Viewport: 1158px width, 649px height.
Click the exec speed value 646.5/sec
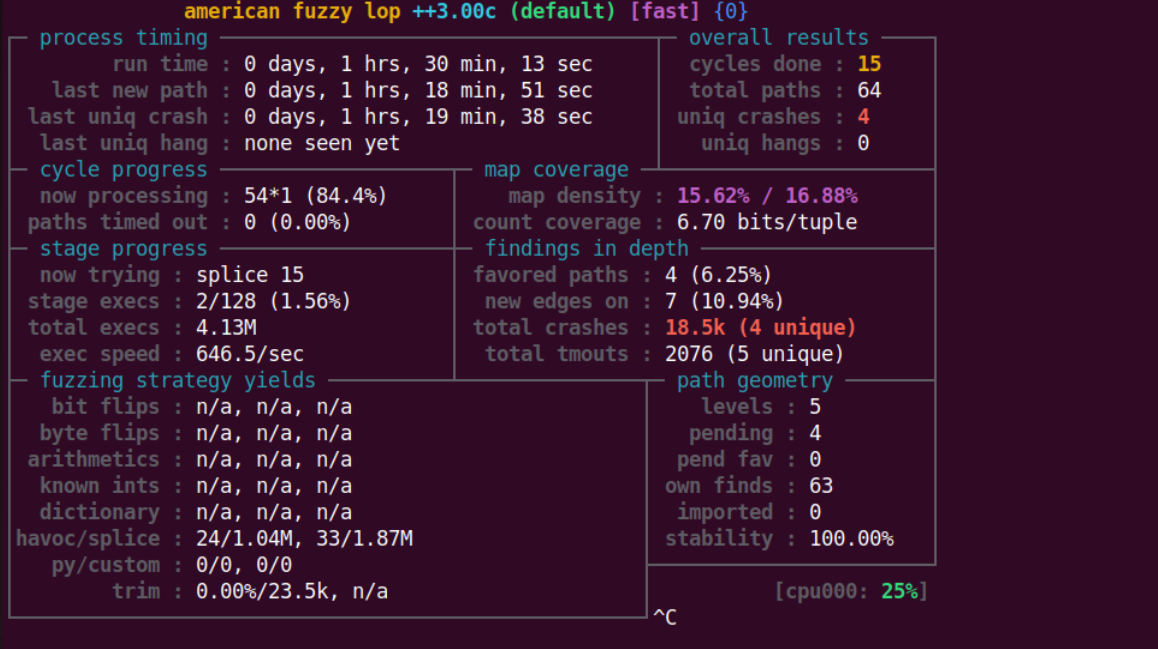point(250,354)
